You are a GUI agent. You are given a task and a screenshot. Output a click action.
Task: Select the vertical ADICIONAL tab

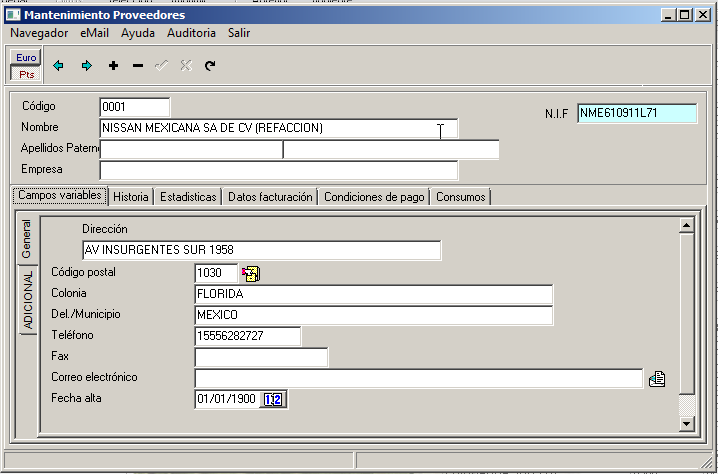pos(28,300)
